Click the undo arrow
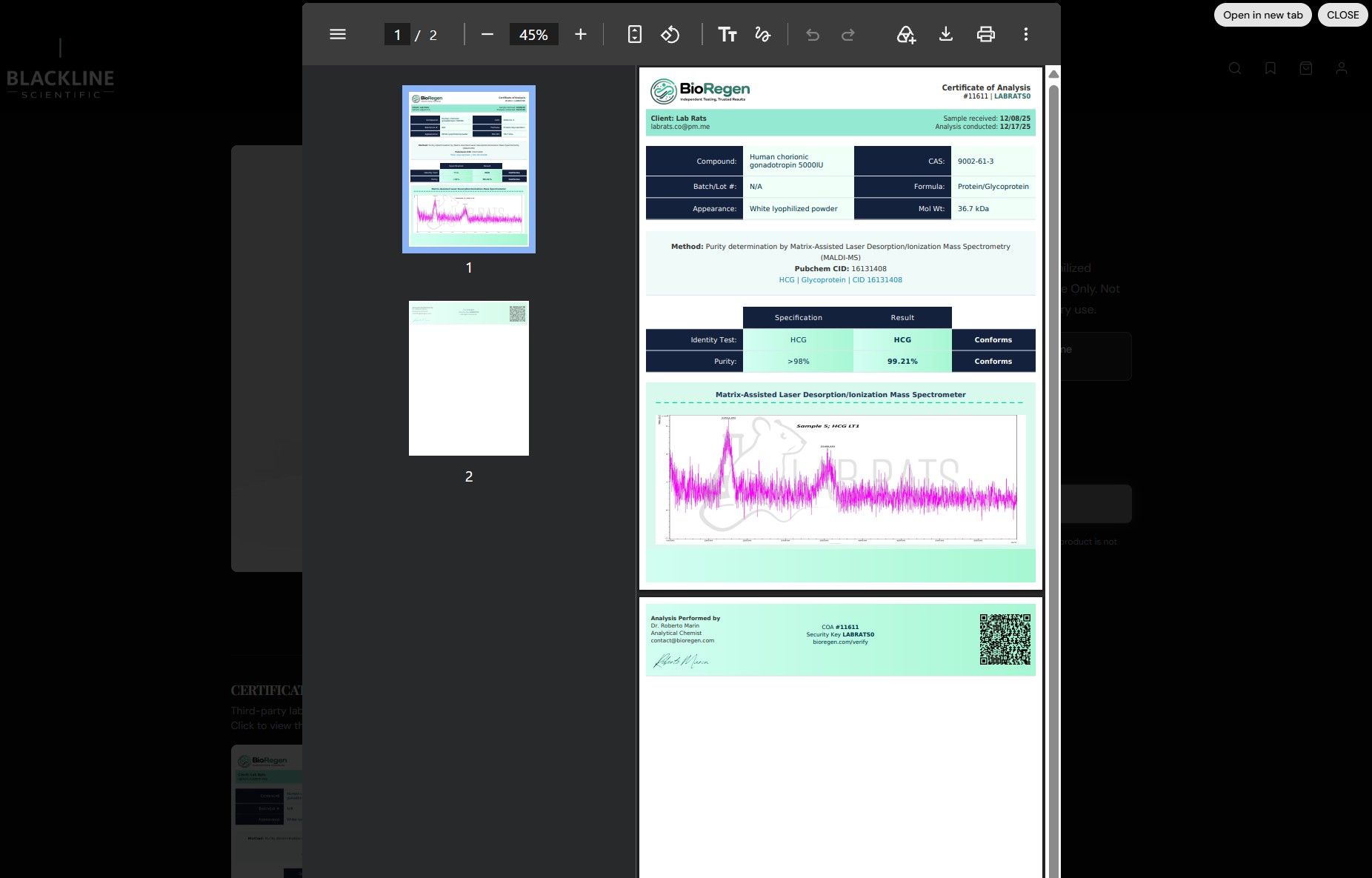The image size is (1372, 878). [813, 34]
